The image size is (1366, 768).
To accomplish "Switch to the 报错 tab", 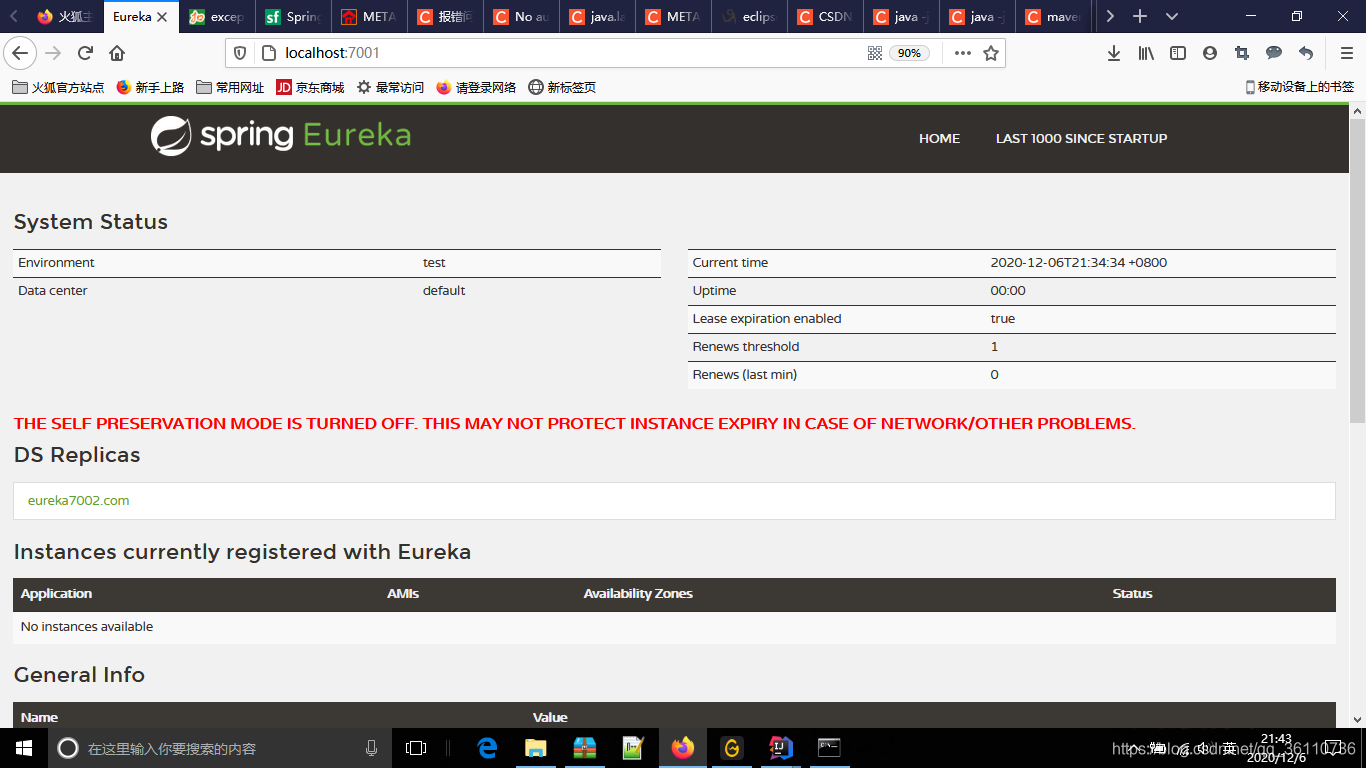I will pyautogui.click(x=445, y=17).
